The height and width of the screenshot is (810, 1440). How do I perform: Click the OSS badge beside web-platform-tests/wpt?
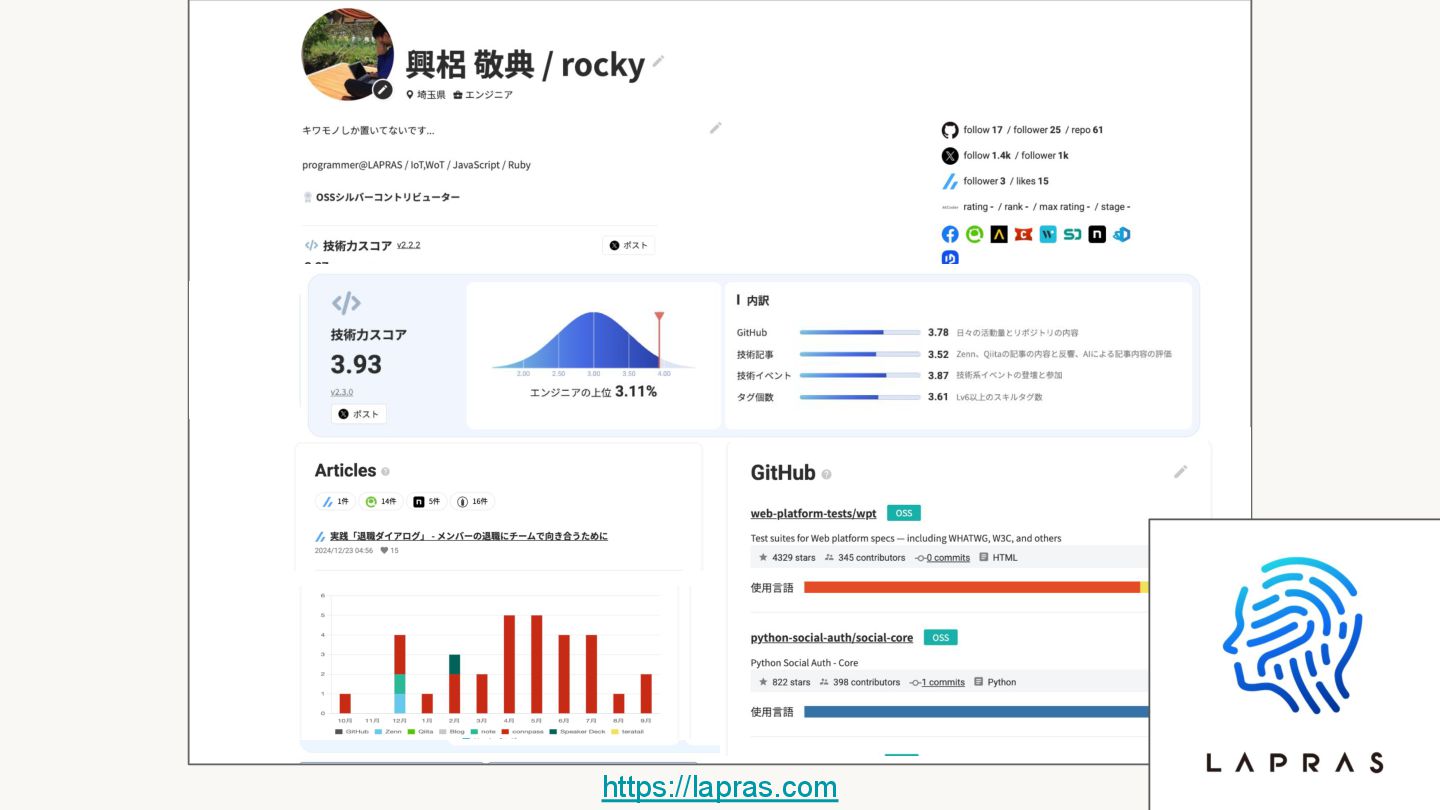(904, 513)
